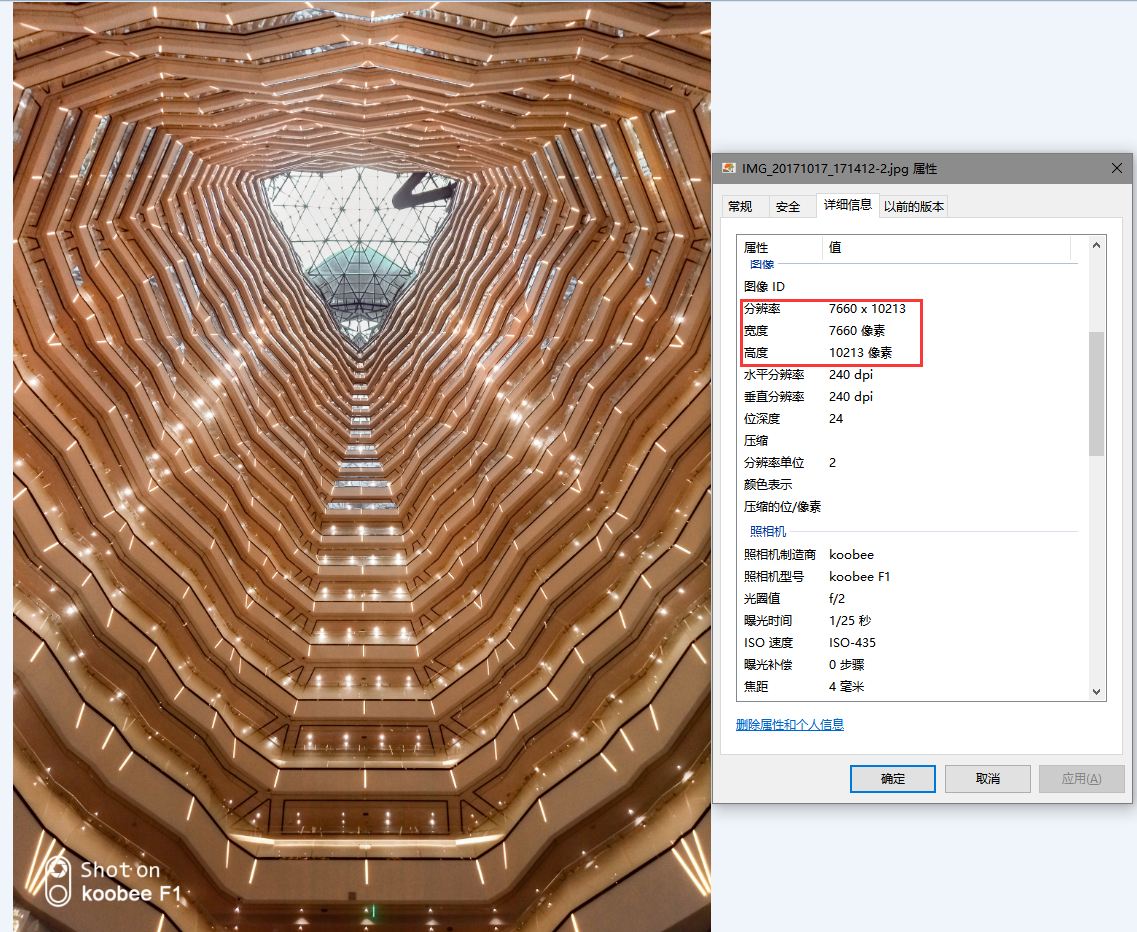
Task: Click the 图像 section header
Action: 762,265
